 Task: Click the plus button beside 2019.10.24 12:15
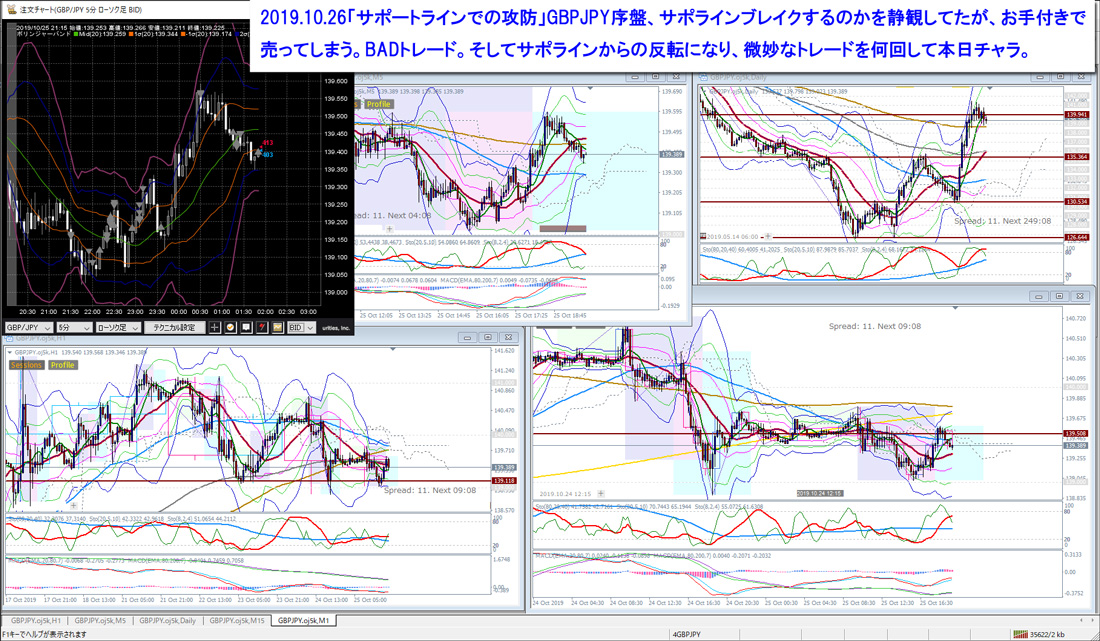click(x=601, y=494)
